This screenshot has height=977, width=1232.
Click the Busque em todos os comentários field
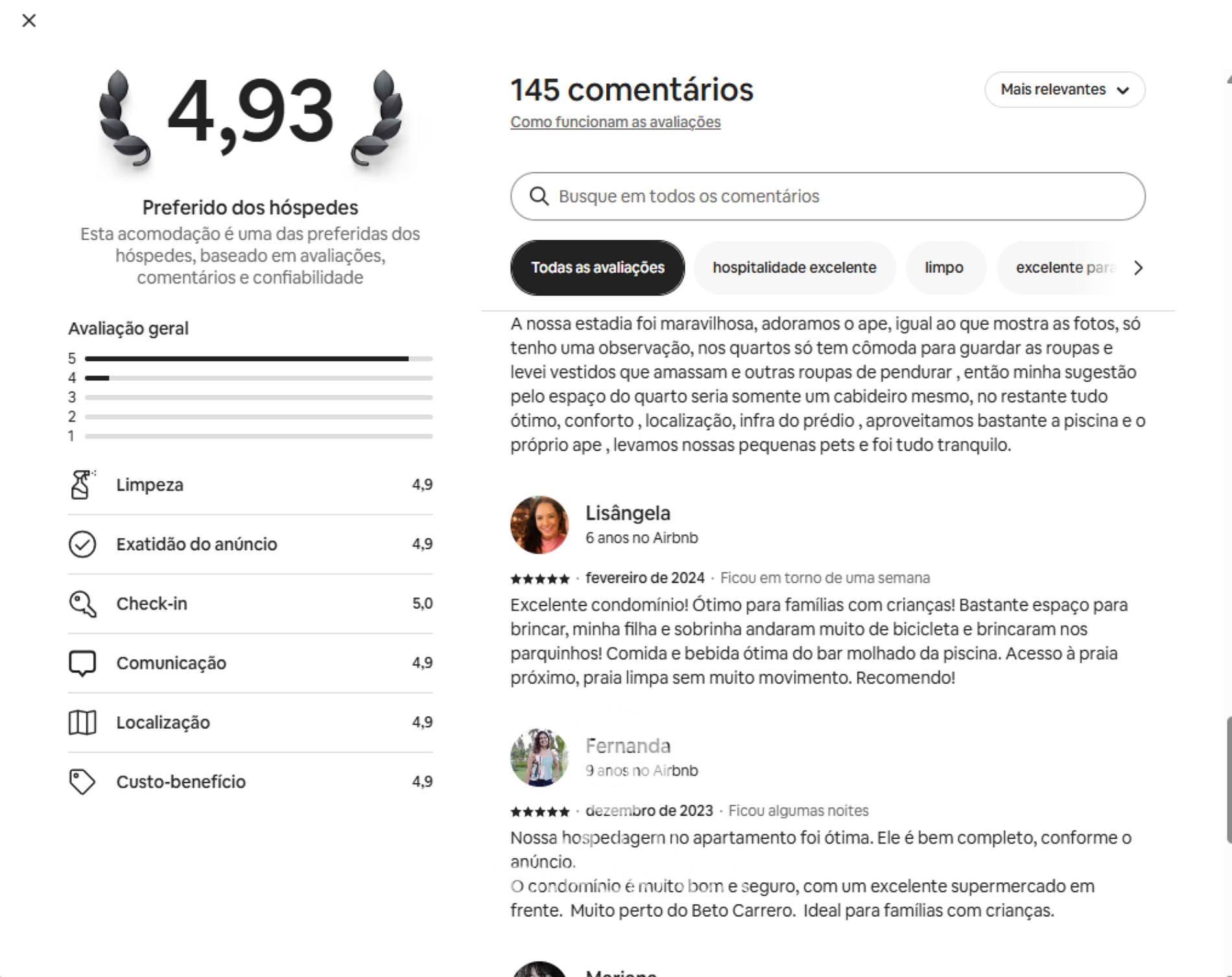[843, 196]
